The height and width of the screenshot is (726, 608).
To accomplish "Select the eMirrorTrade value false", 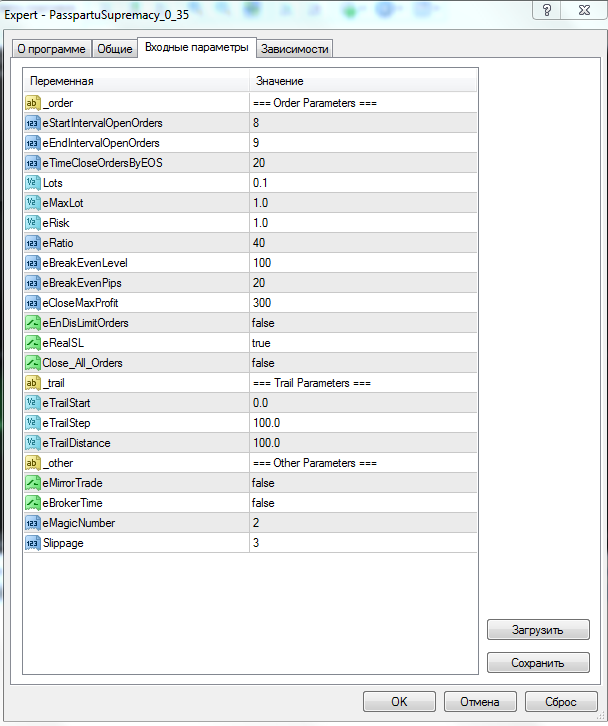I will [364, 482].
